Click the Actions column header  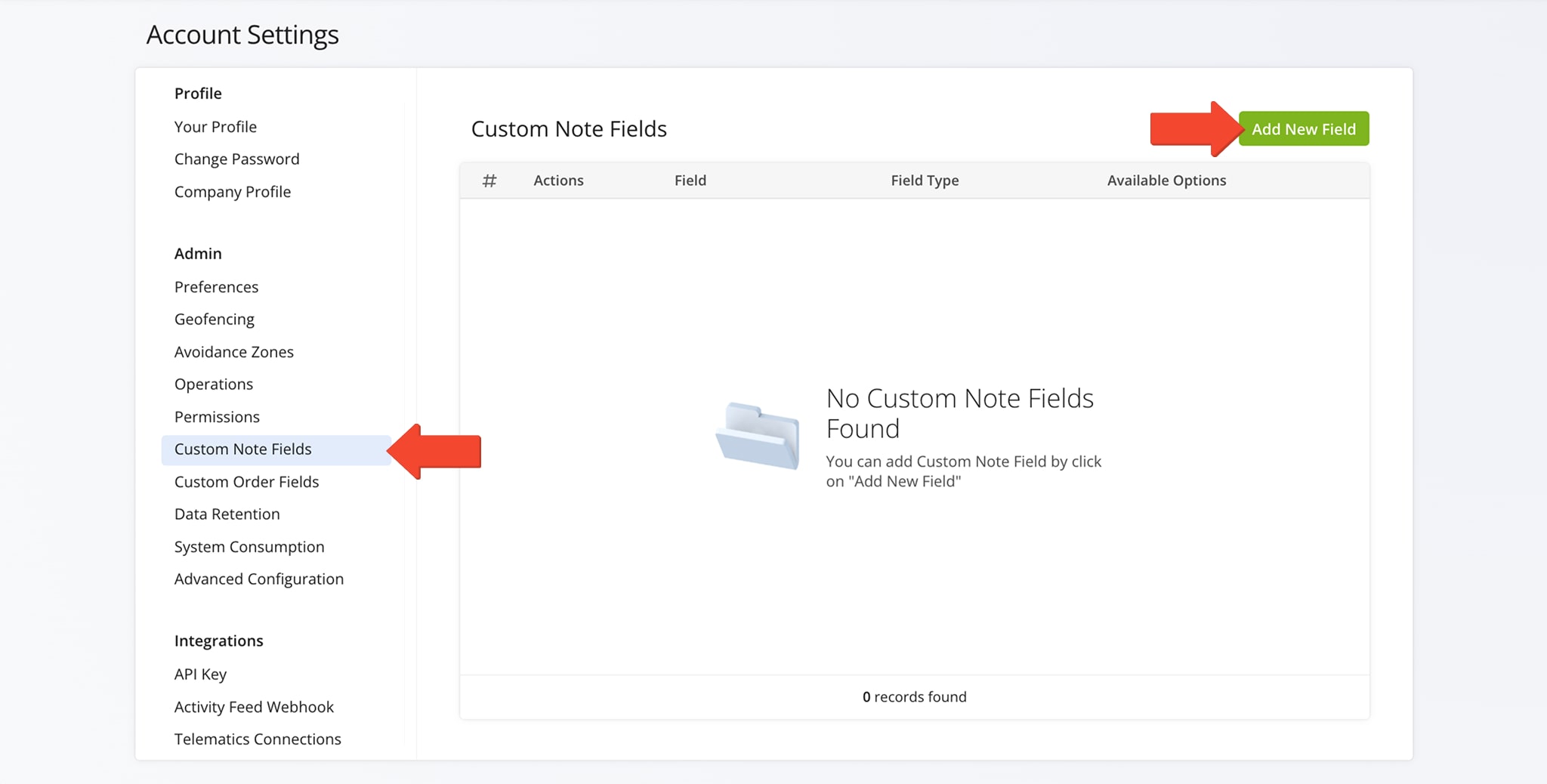pos(558,181)
